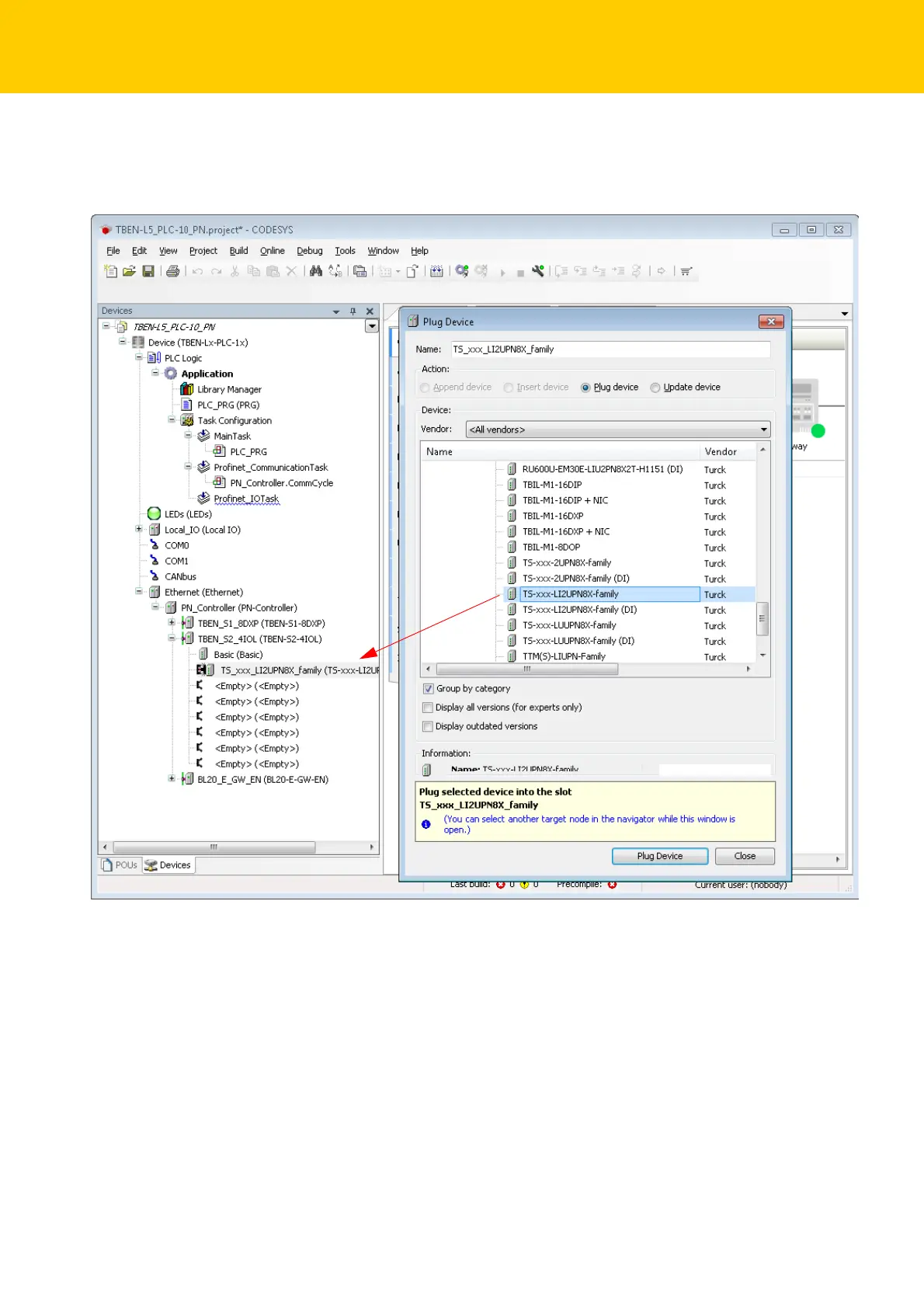Select the Append device radio button

[x=425, y=388]
